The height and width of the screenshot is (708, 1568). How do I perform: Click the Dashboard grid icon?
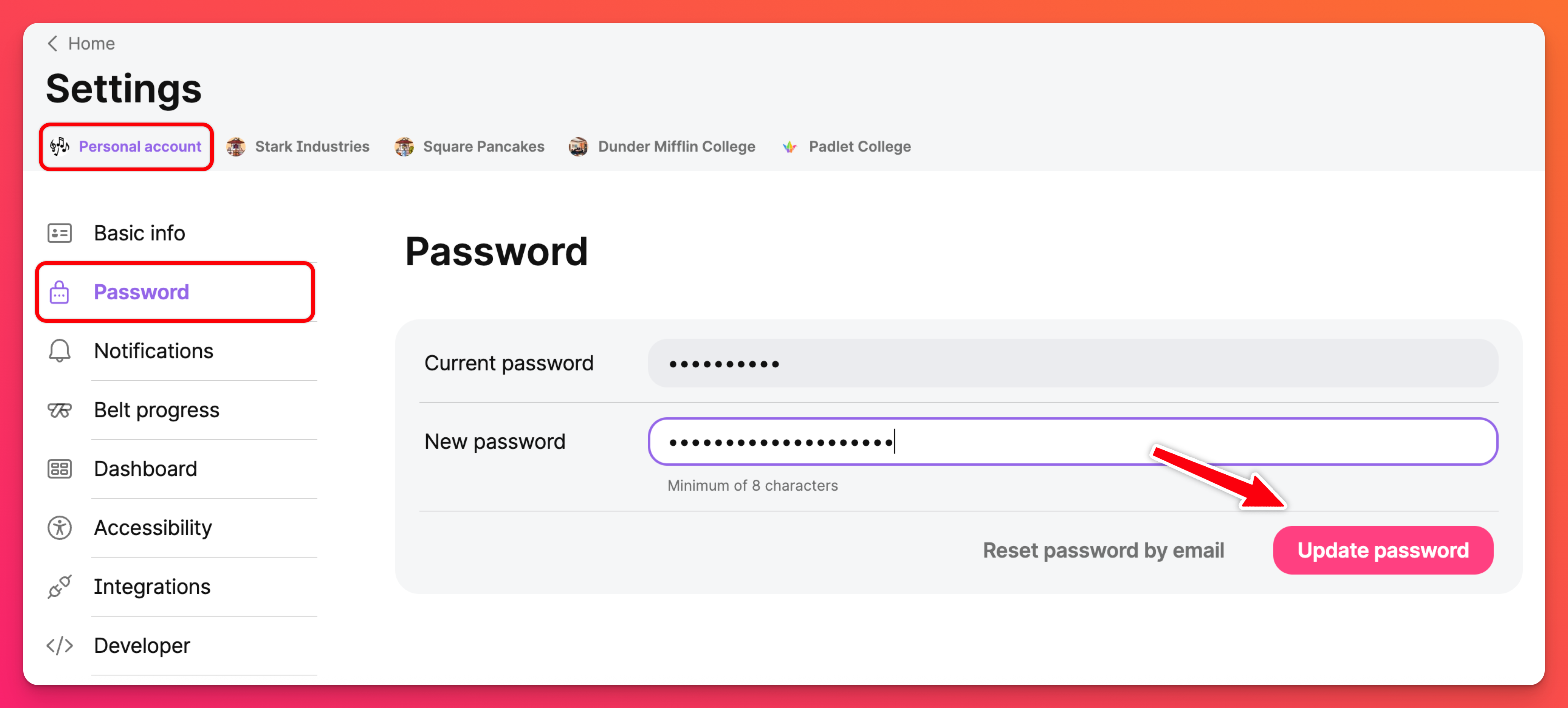click(x=60, y=469)
